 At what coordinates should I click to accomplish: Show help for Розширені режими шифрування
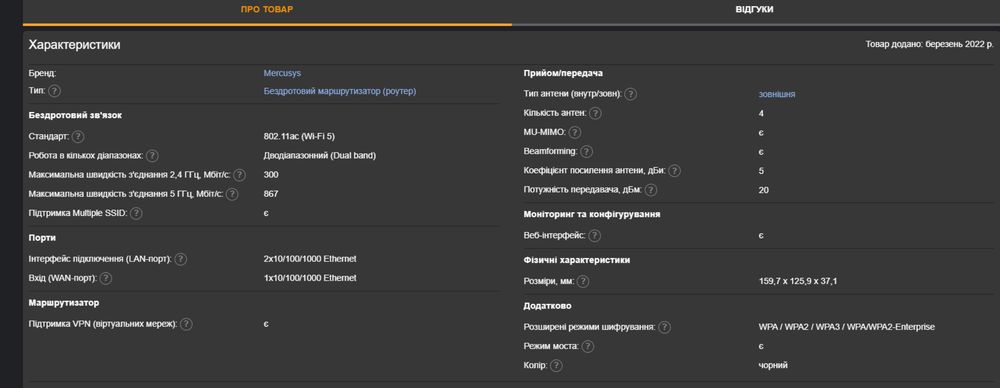point(664,327)
